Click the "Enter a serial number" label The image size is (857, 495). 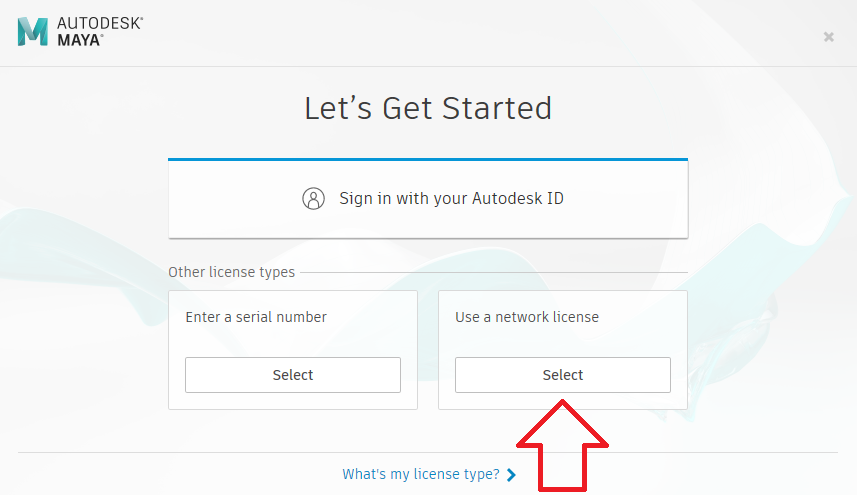[x=256, y=317]
